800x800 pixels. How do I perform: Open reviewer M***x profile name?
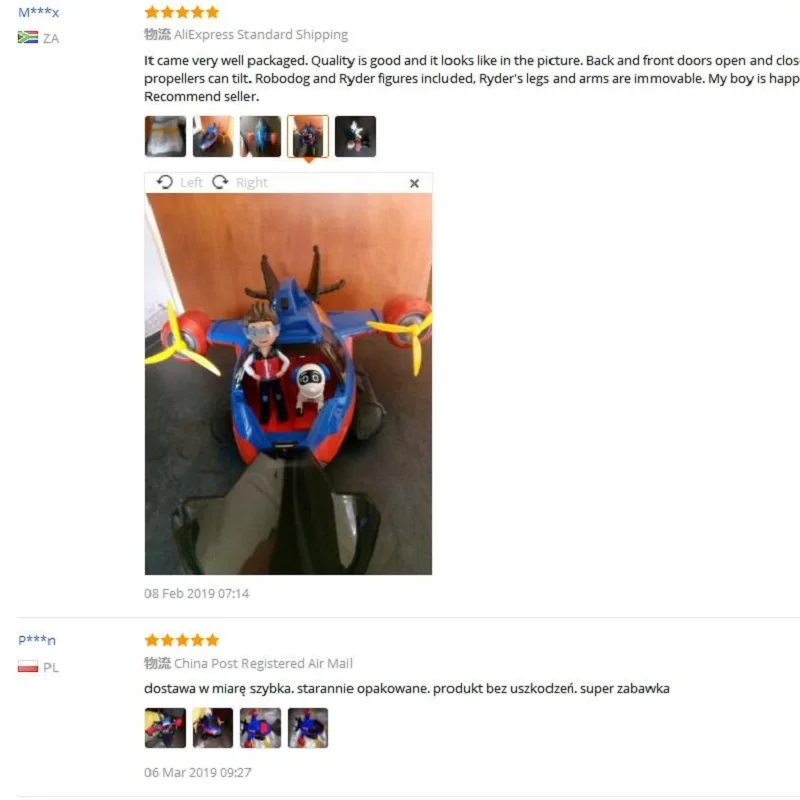39,12
